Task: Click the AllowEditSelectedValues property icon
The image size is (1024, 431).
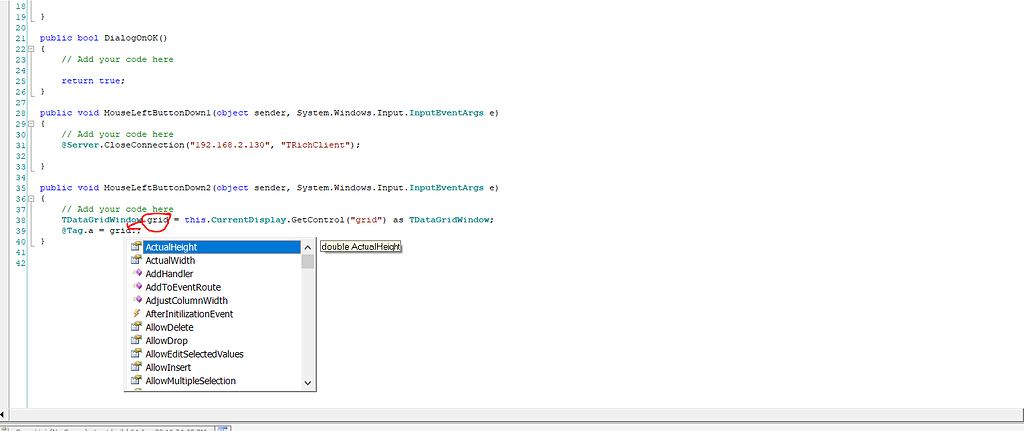Action: pos(136,354)
